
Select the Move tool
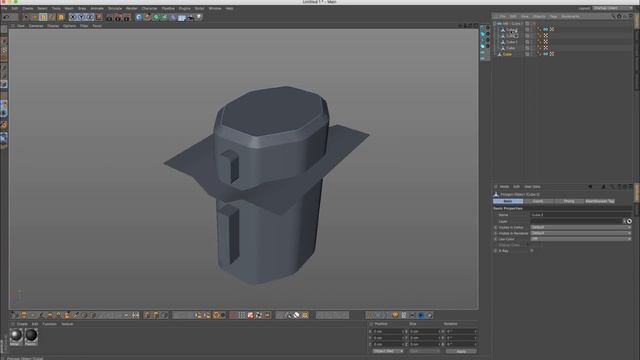35,17
